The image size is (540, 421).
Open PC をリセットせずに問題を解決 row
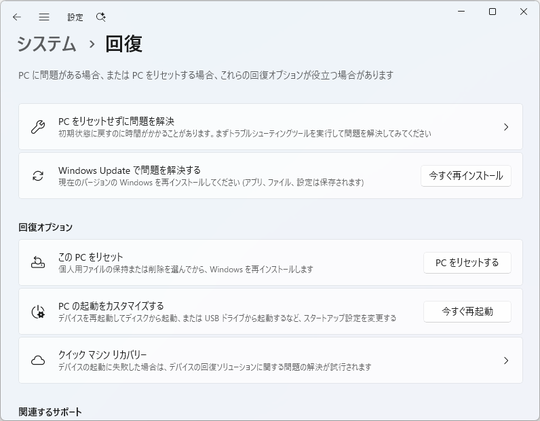(x=270, y=126)
